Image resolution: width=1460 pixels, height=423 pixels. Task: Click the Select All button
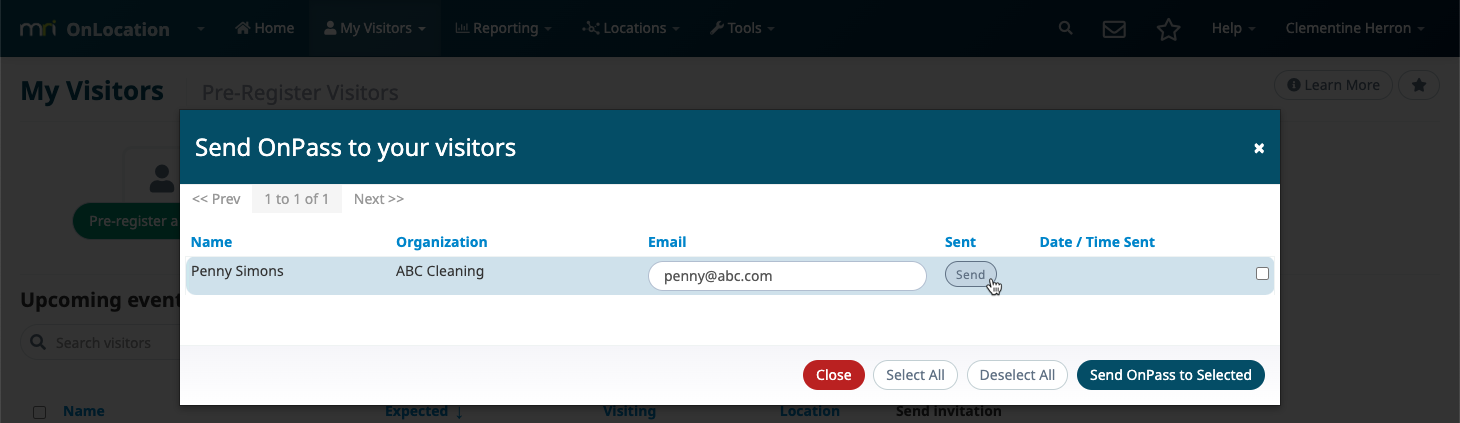click(x=915, y=375)
